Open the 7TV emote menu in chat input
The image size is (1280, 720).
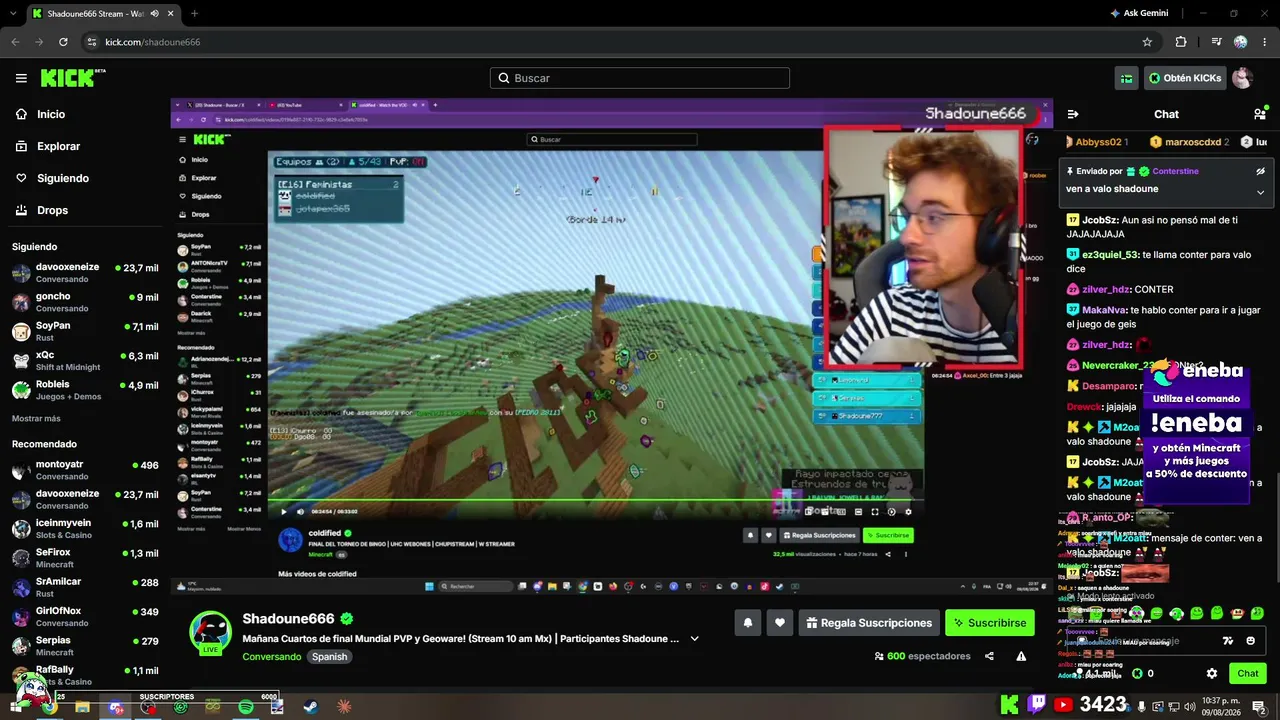[x=1228, y=641]
